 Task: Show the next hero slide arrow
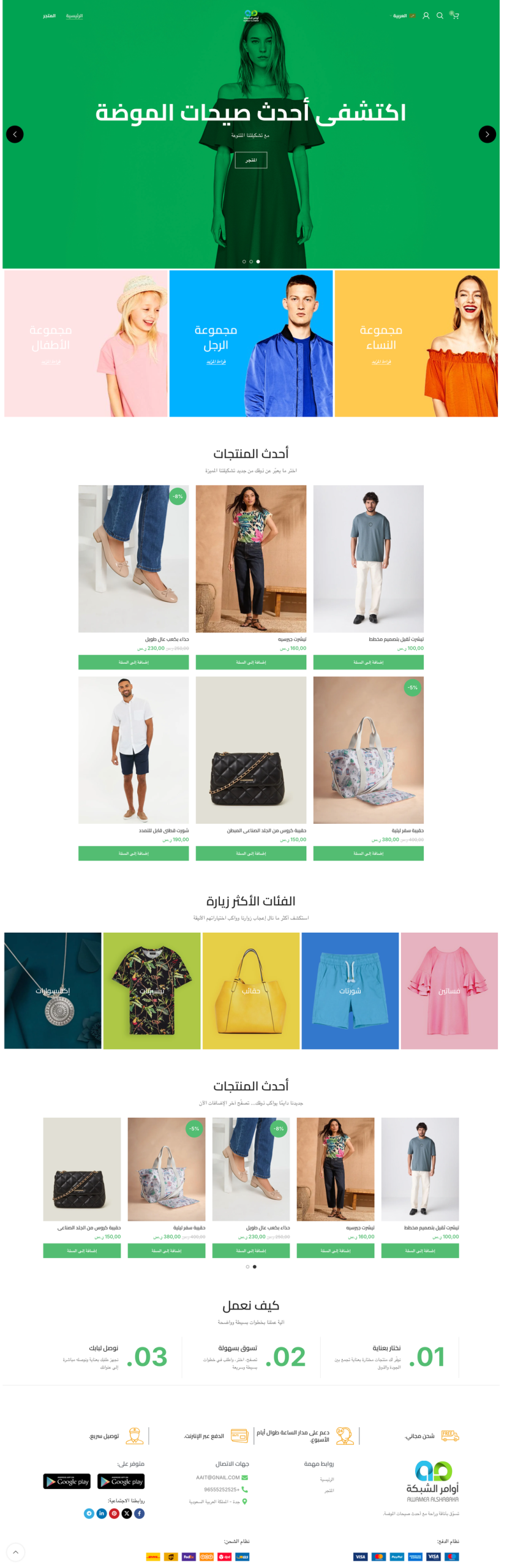tap(487, 134)
